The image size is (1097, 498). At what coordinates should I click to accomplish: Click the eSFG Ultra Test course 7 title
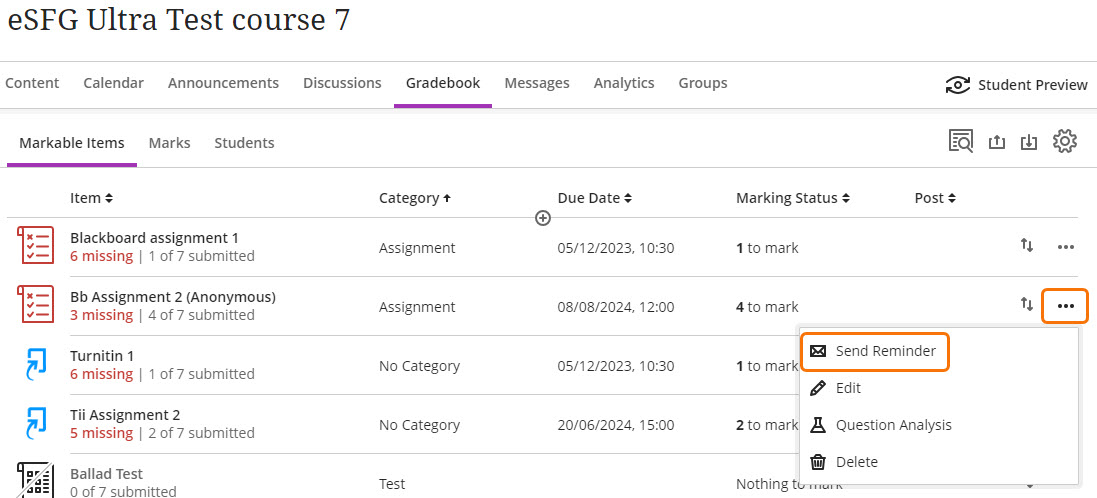178,20
